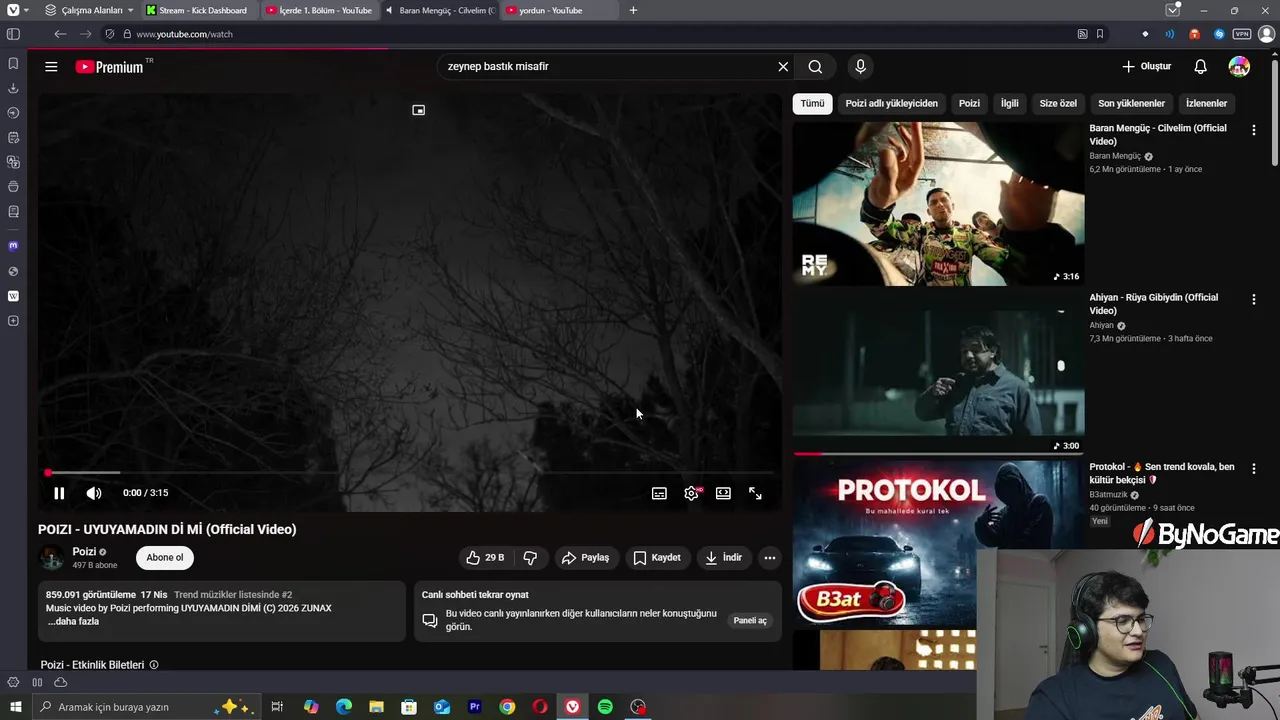Open the video player settings gear
1280x720 pixels.
click(691, 493)
